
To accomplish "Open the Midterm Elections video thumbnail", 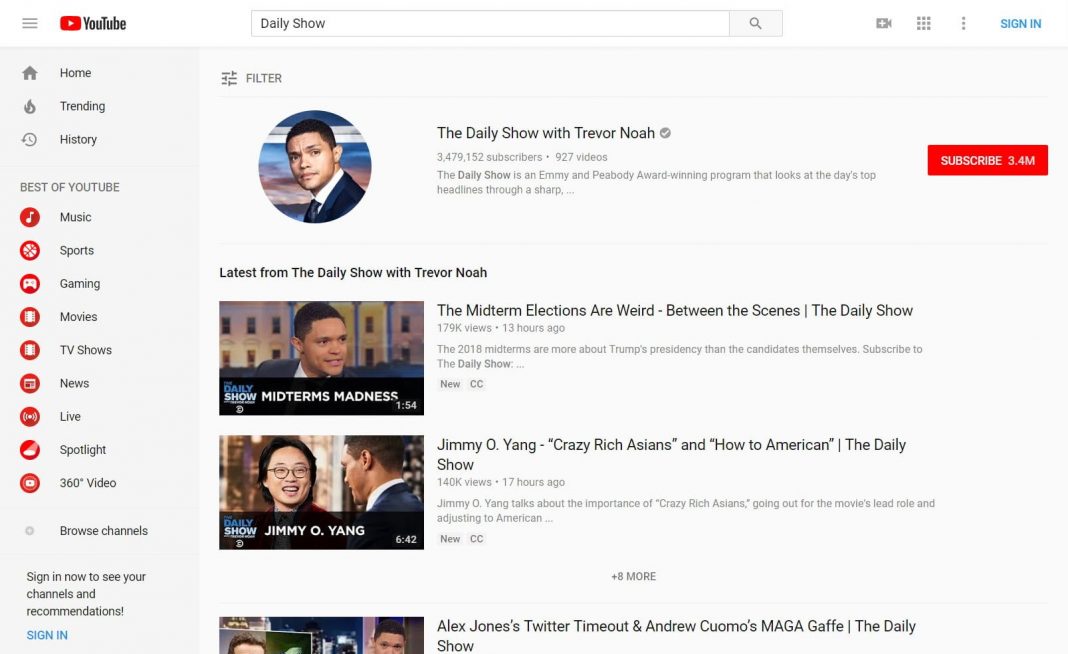I will point(321,358).
